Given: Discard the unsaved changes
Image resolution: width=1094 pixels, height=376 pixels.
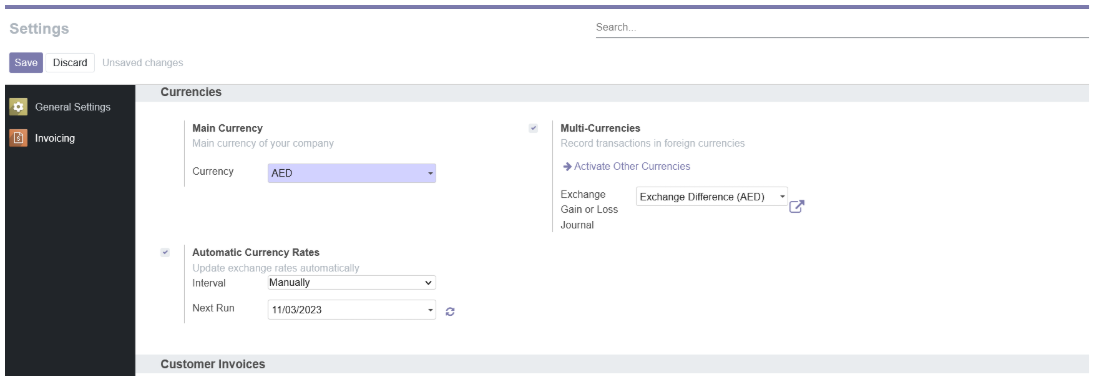Looking at the screenshot, I should click(x=70, y=63).
